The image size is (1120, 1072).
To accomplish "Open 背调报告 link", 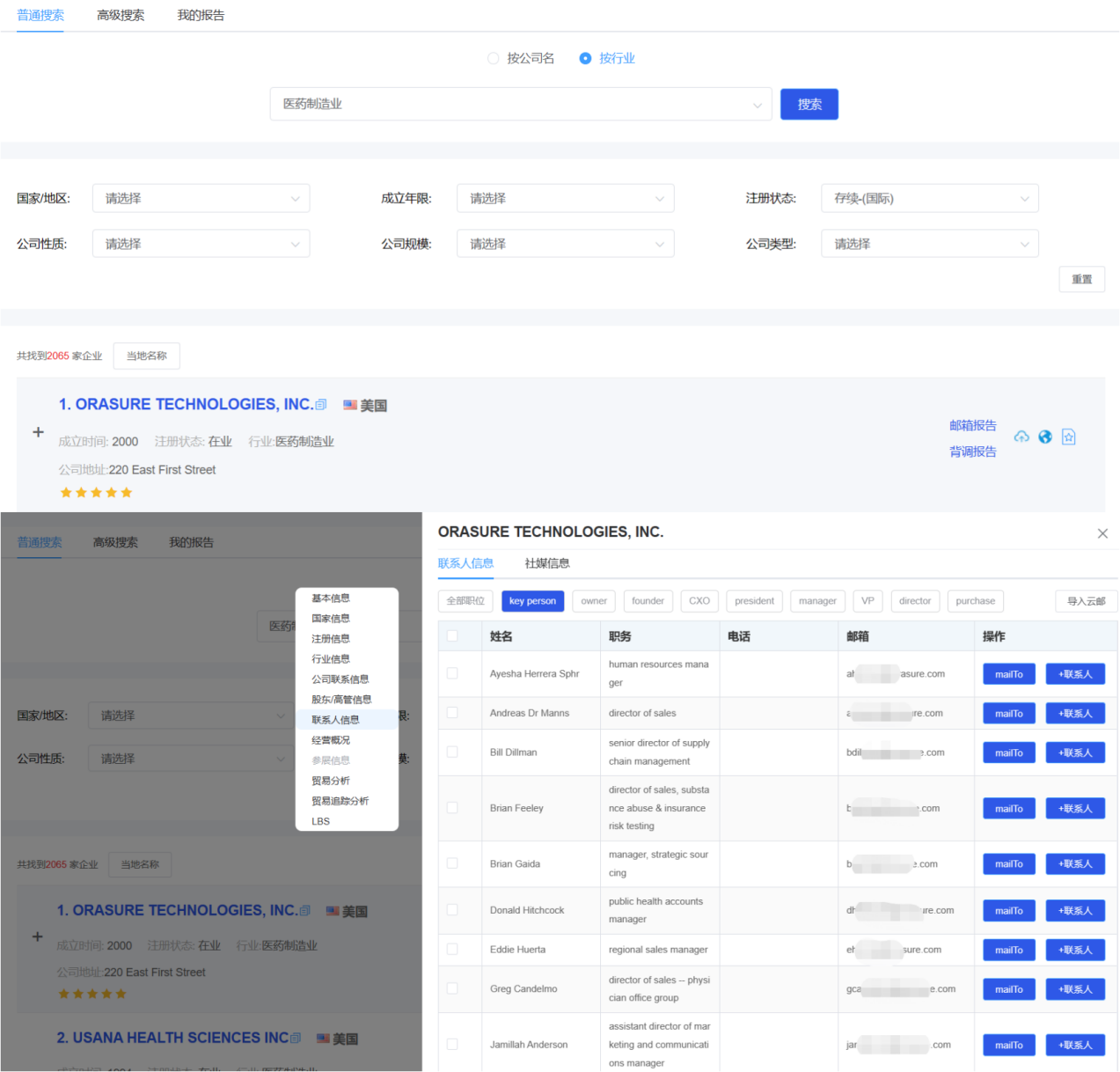I will (x=973, y=452).
